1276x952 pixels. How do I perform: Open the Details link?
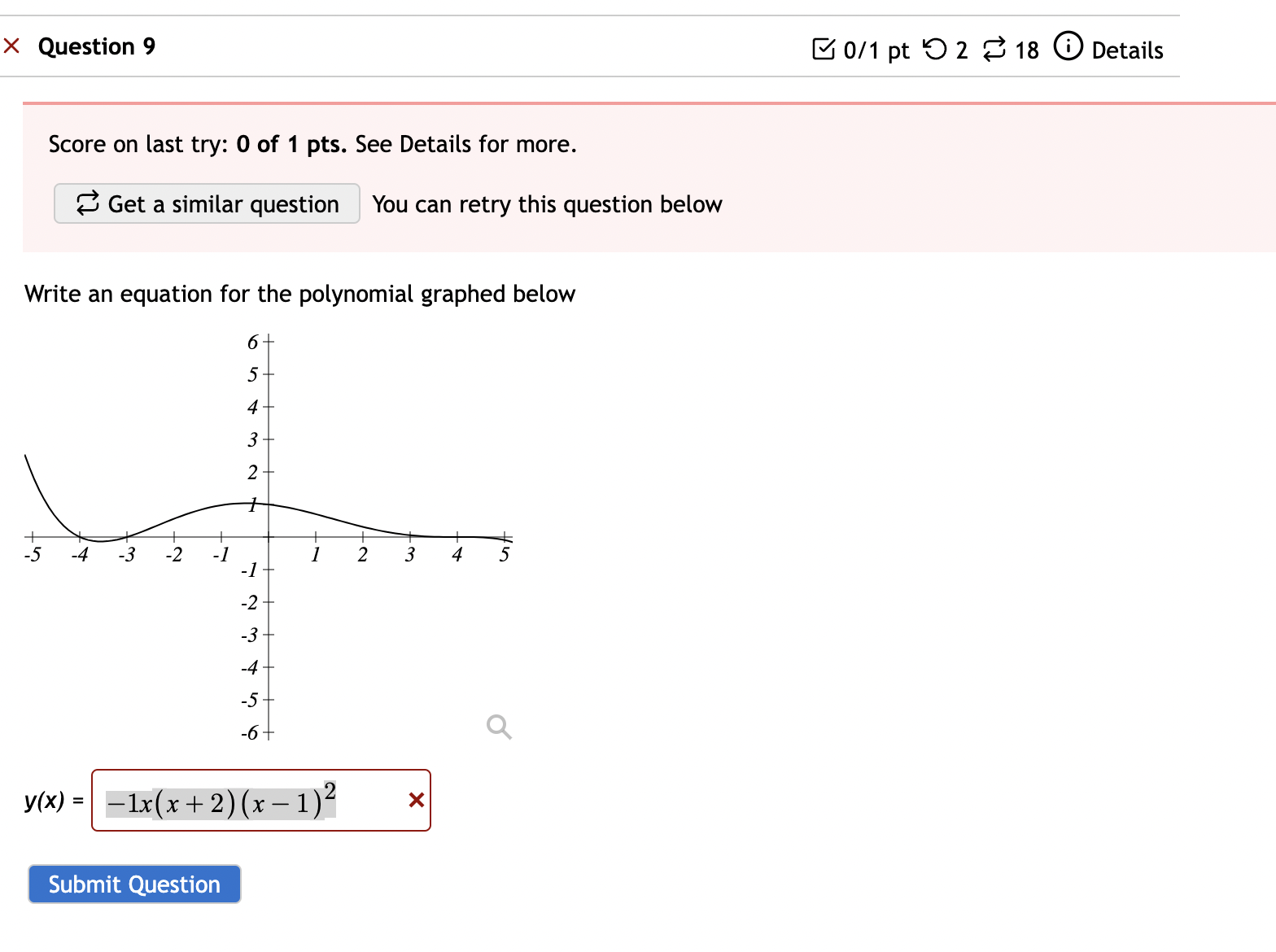(1128, 50)
